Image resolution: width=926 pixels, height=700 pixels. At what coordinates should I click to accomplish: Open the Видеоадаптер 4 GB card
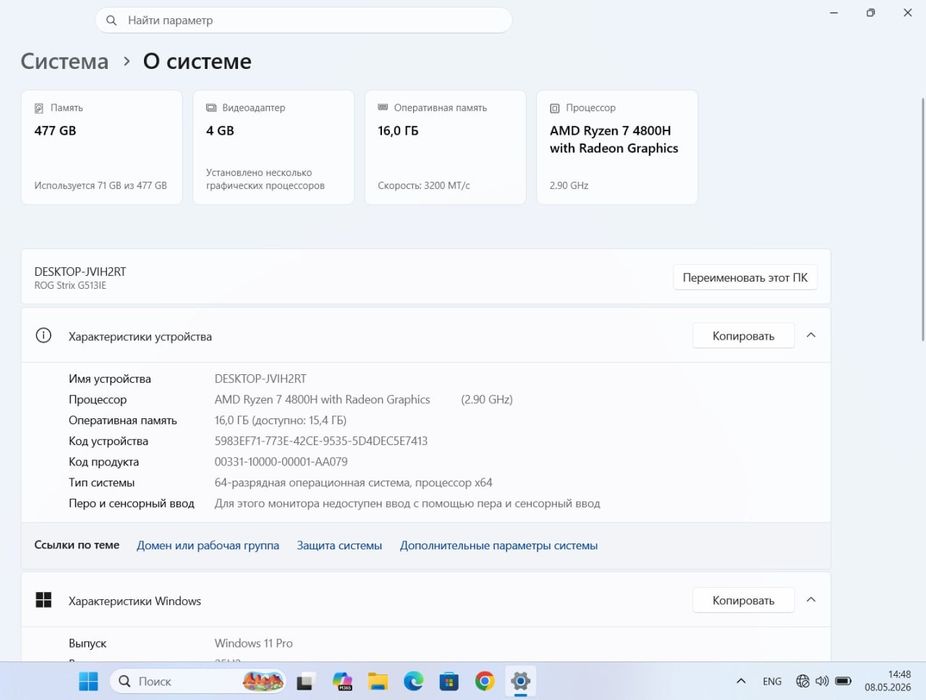(x=273, y=147)
